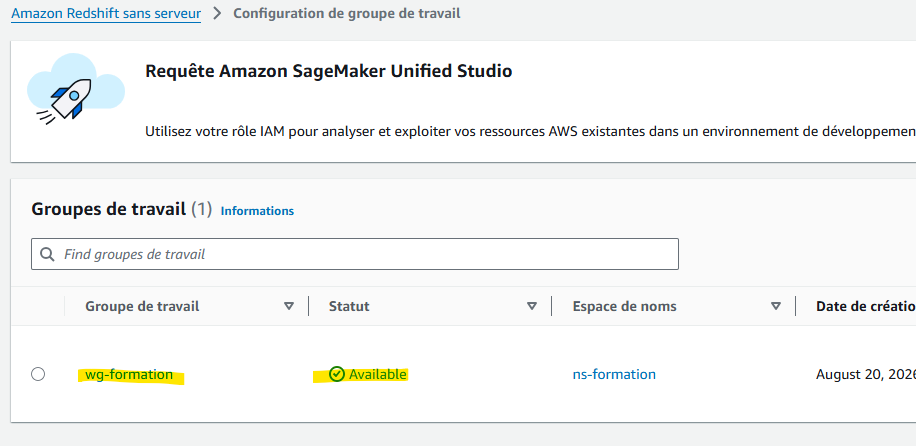Click the search magnifier icon
Viewport: 916px width, 446px height.
click(x=47, y=254)
